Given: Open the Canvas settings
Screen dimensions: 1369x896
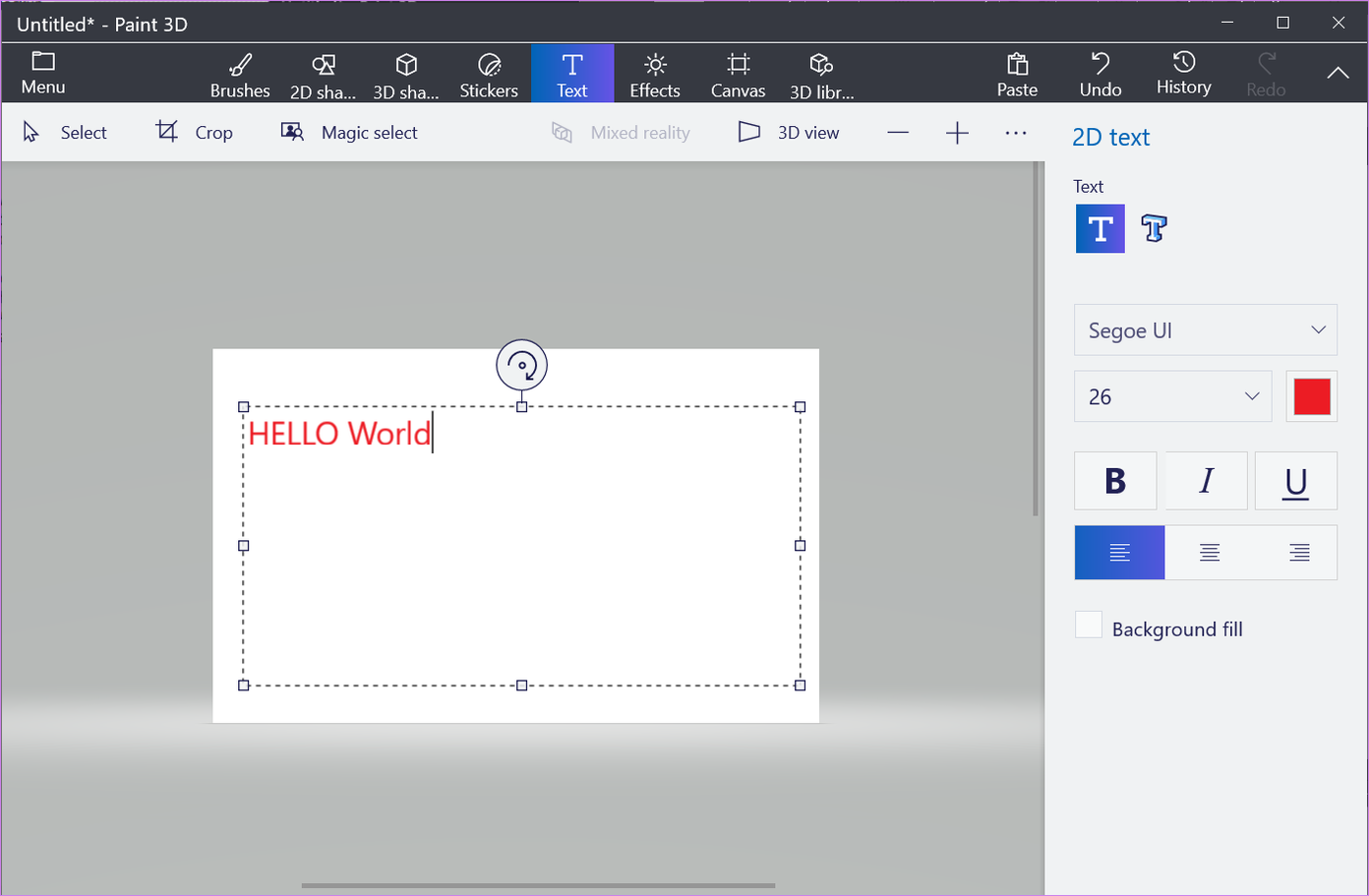Looking at the screenshot, I should pyautogui.click(x=738, y=73).
